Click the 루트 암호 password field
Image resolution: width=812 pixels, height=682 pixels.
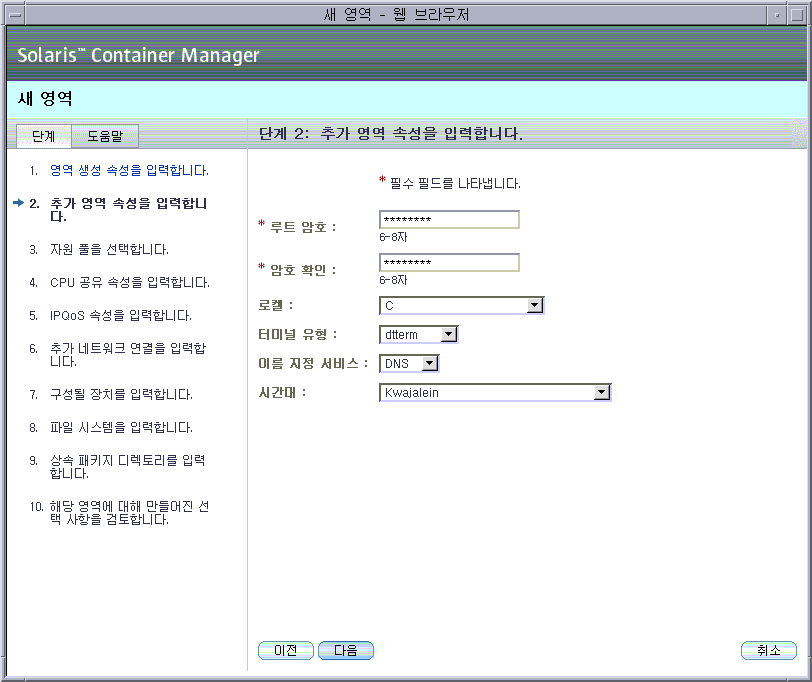pos(449,220)
